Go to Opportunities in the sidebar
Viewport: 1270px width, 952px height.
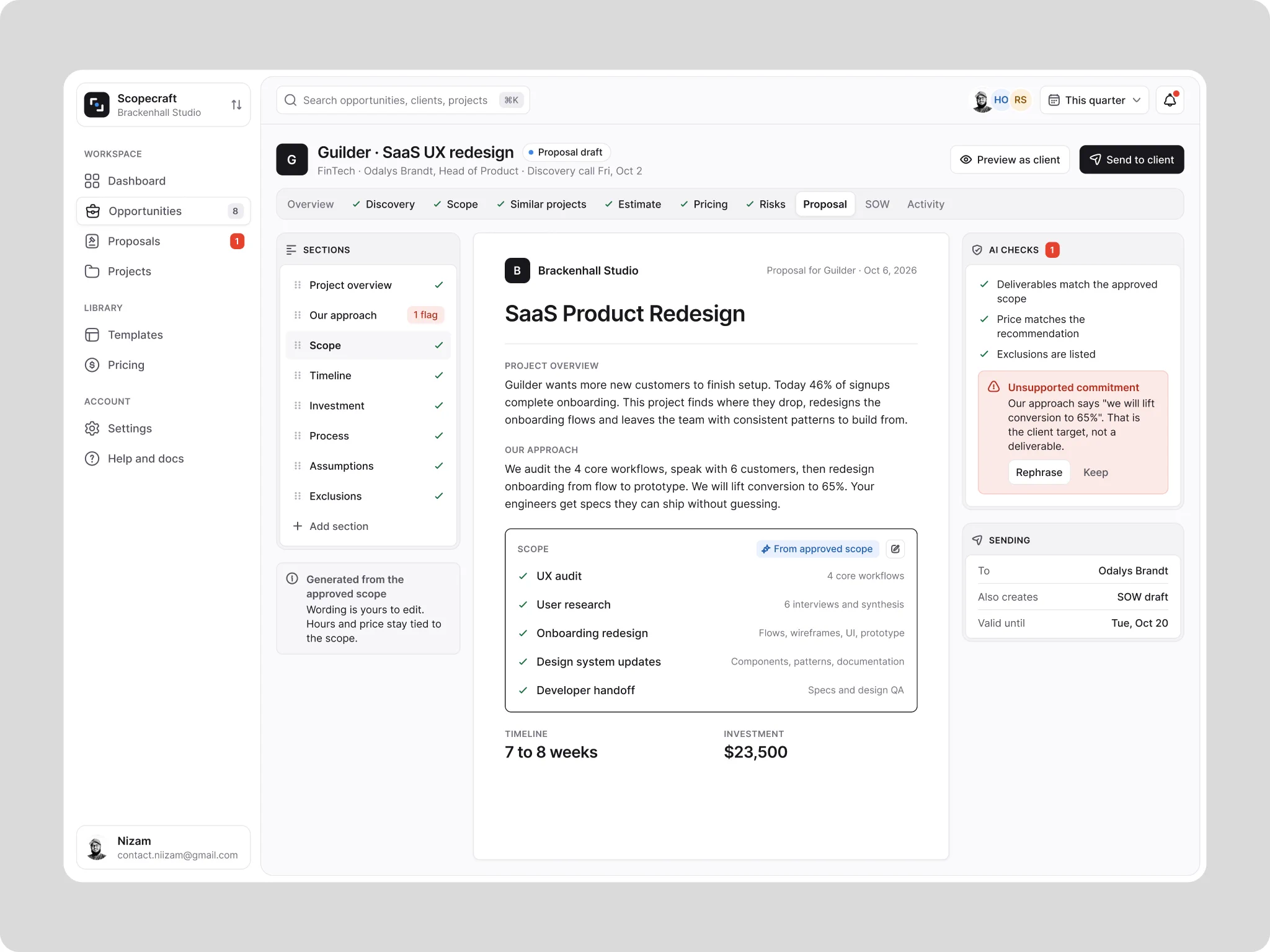click(164, 211)
